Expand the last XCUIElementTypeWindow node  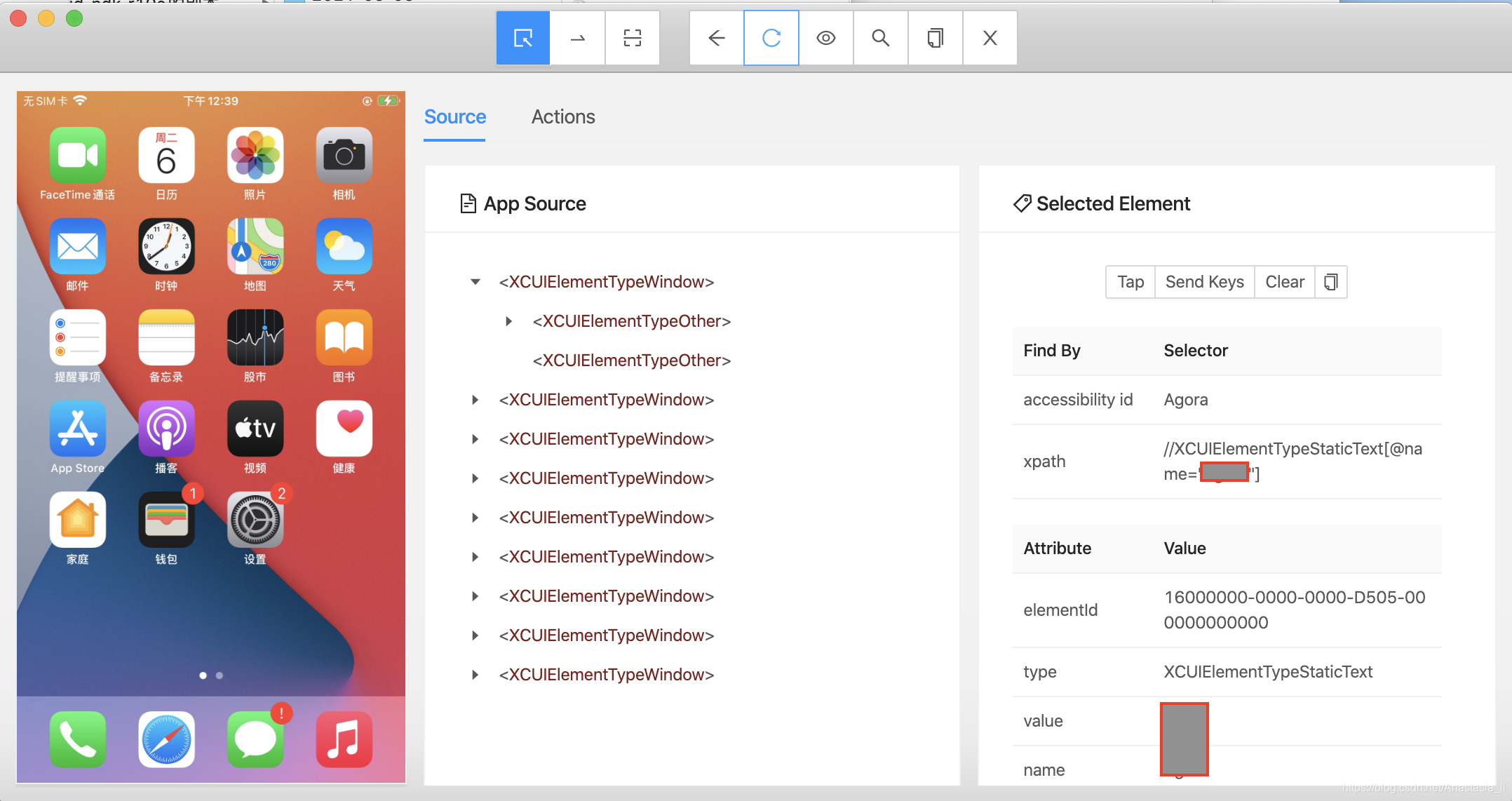[475, 675]
